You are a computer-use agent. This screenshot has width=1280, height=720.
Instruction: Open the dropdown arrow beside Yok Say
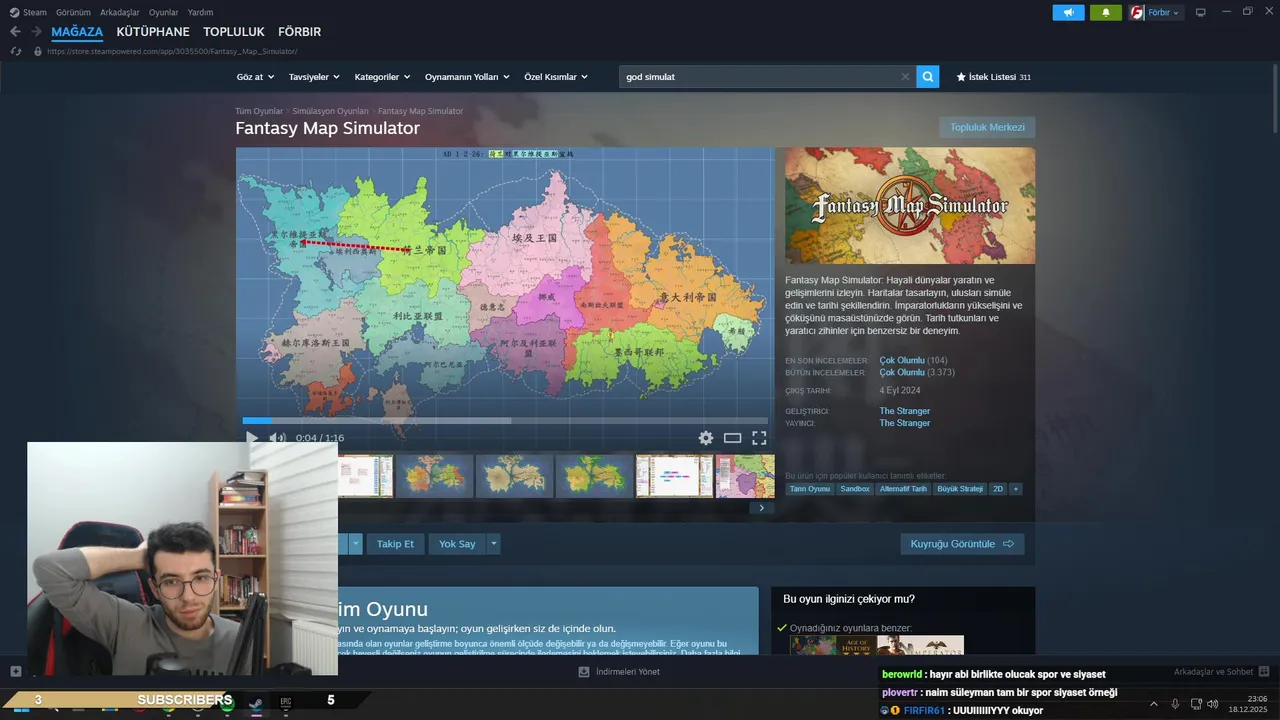(x=493, y=544)
